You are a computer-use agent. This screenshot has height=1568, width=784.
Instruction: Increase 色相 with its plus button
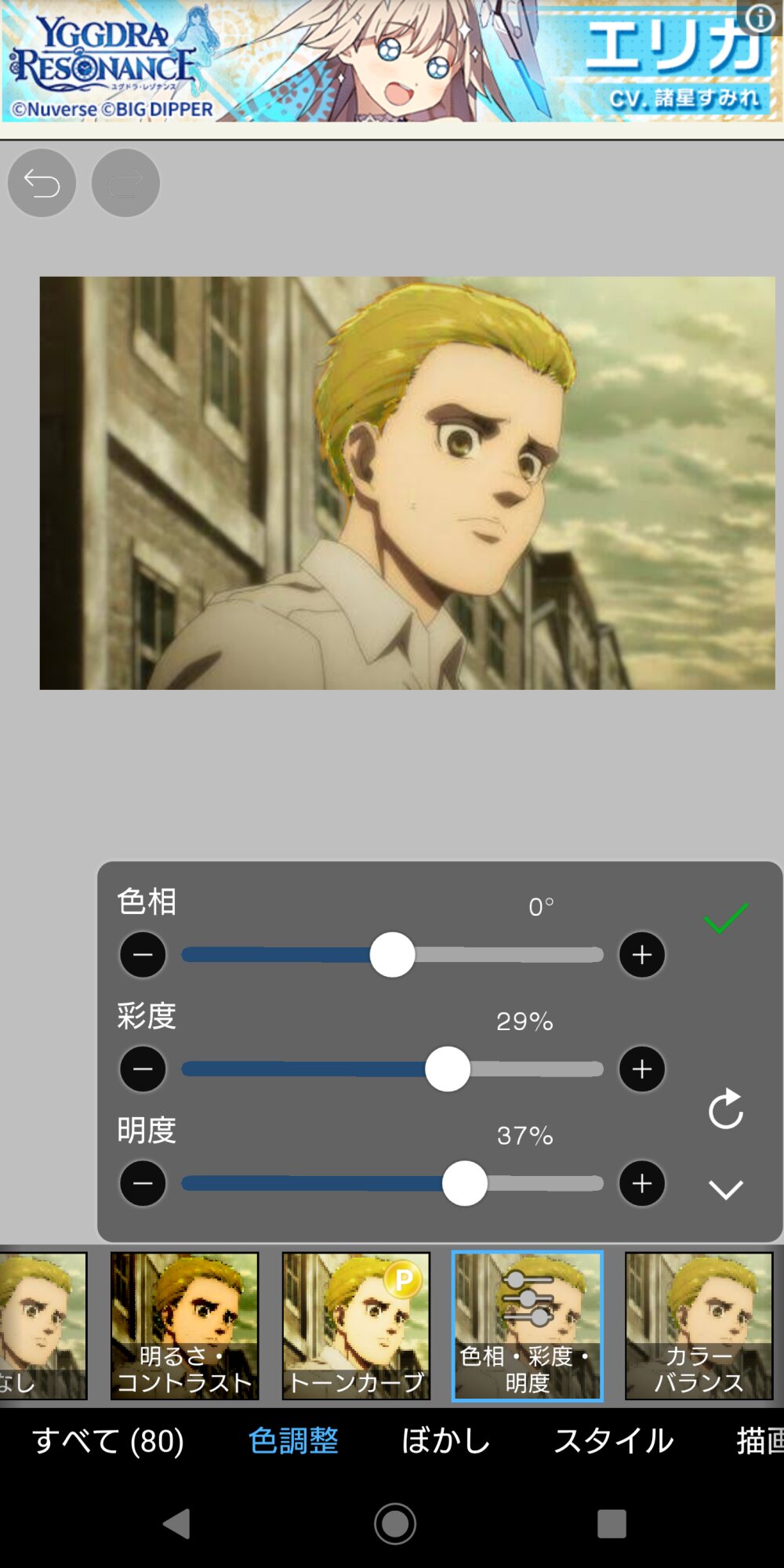click(642, 955)
